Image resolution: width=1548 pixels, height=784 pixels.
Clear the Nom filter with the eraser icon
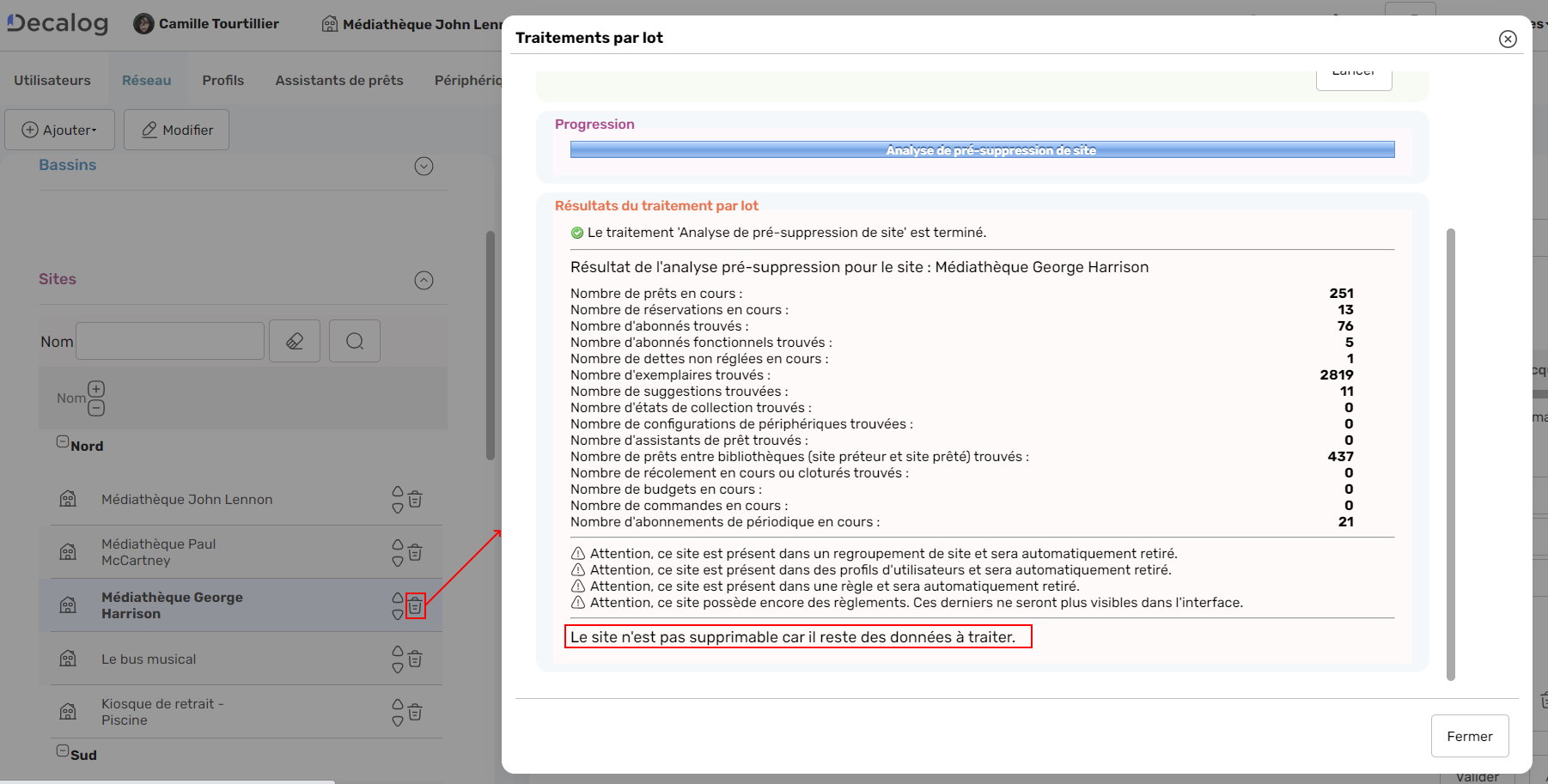pos(294,341)
